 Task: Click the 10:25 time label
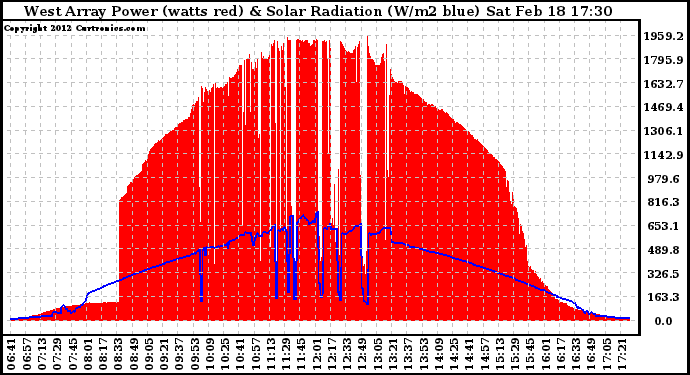[224, 354]
